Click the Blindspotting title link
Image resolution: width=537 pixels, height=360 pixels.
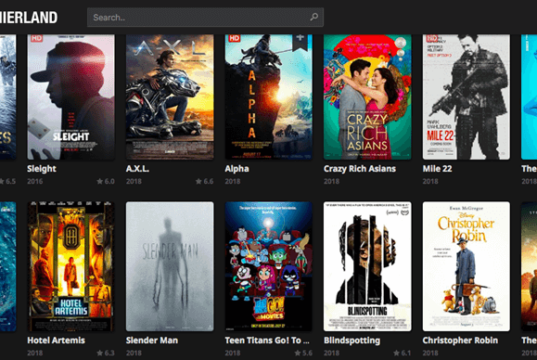(x=352, y=340)
